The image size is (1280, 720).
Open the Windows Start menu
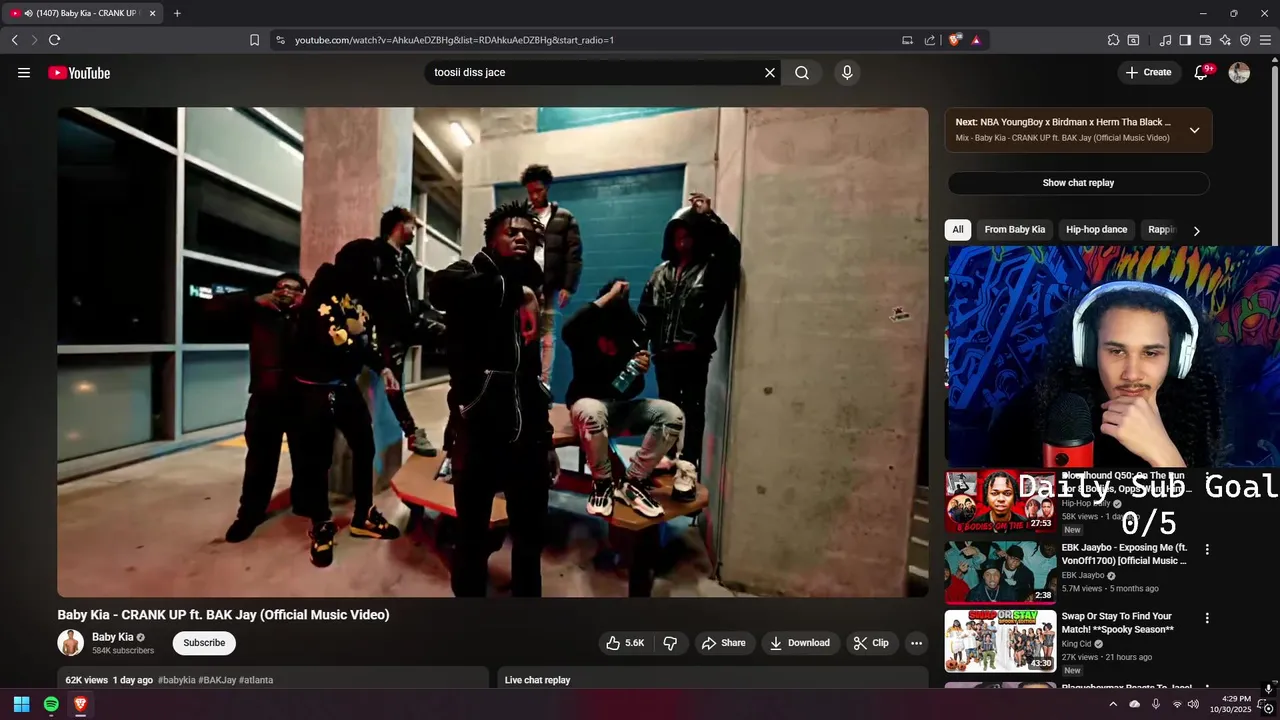21,705
